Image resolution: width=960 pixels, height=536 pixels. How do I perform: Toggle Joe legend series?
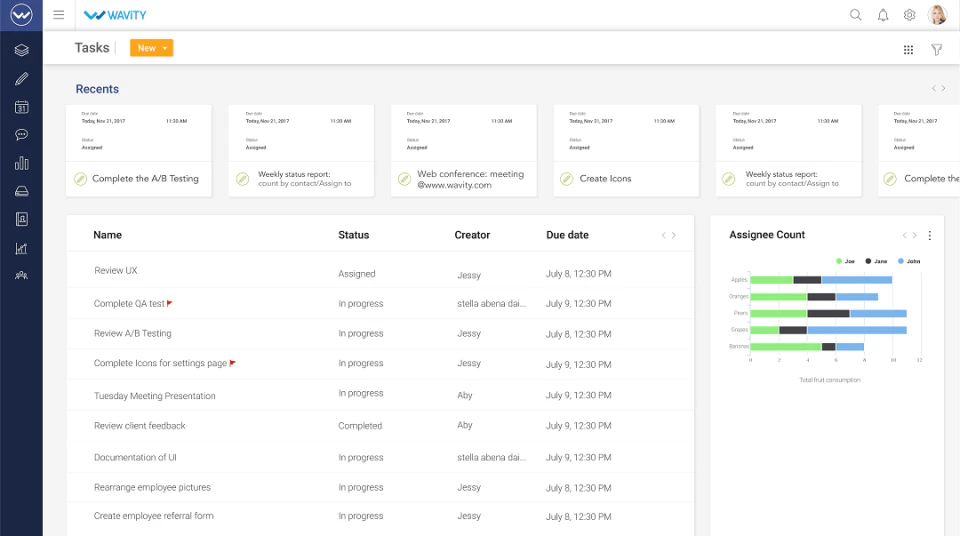(x=845, y=261)
